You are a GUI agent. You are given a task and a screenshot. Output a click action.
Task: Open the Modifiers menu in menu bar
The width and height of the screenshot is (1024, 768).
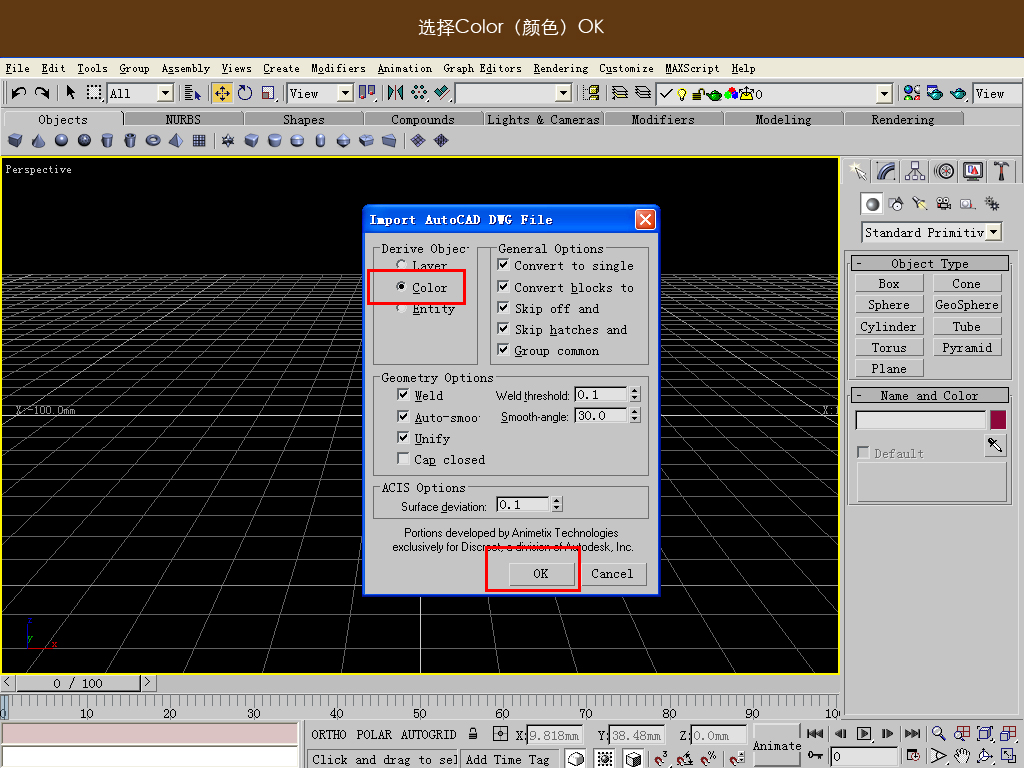point(338,69)
